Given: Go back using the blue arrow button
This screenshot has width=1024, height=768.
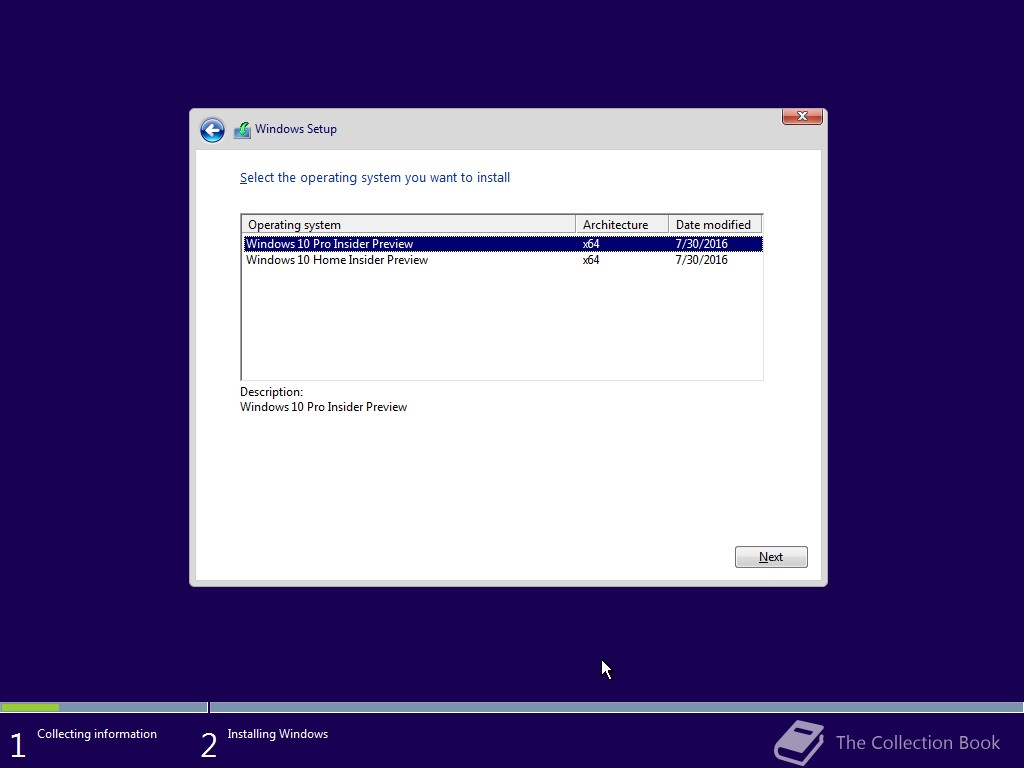Looking at the screenshot, I should (x=212, y=130).
